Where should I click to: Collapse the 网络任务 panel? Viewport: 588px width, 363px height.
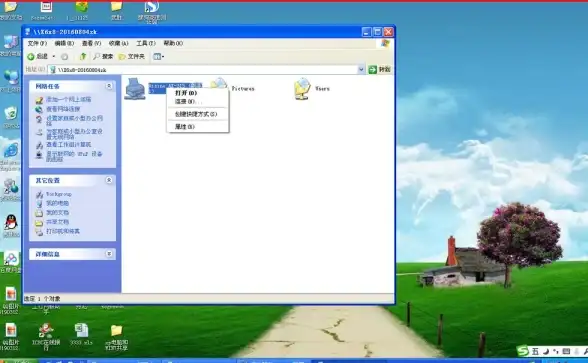click(109, 86)
